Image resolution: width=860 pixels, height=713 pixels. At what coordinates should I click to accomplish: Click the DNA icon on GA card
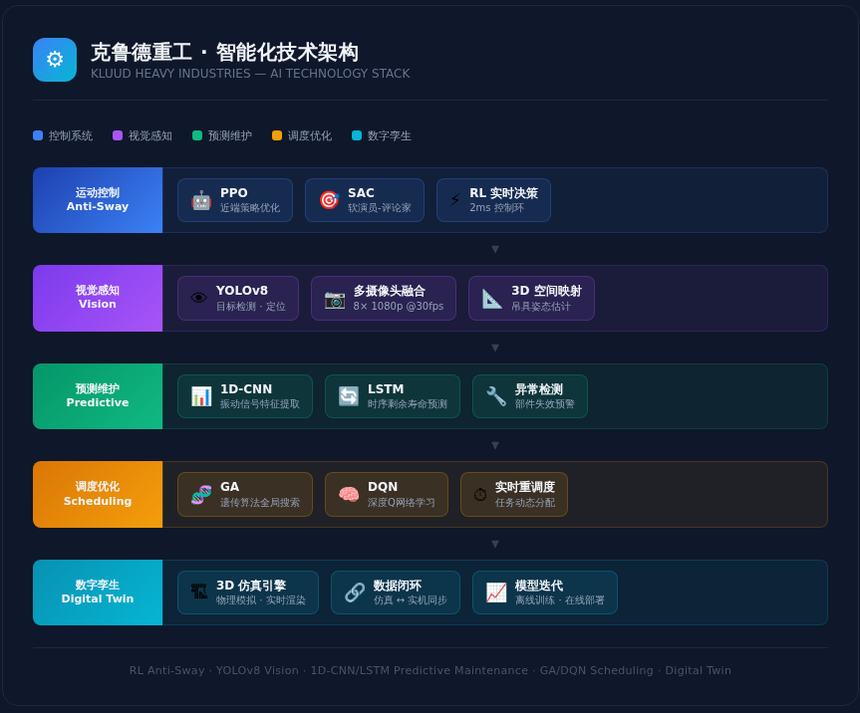201,495
